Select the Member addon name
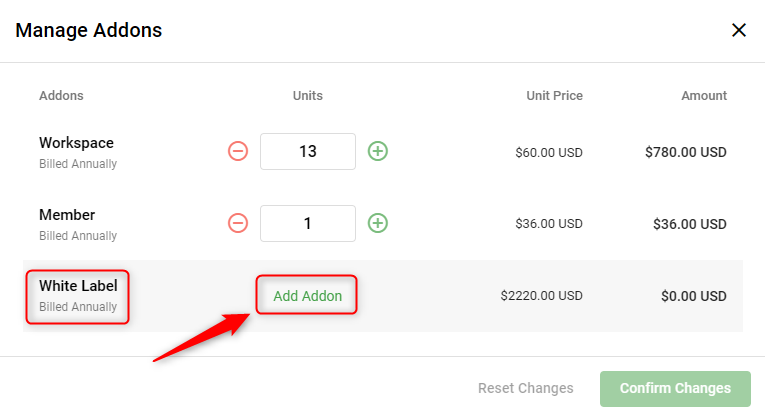Image resolution: width=765 pixels, height=418 pixels. pyautogui.click(x=67, y=215)
